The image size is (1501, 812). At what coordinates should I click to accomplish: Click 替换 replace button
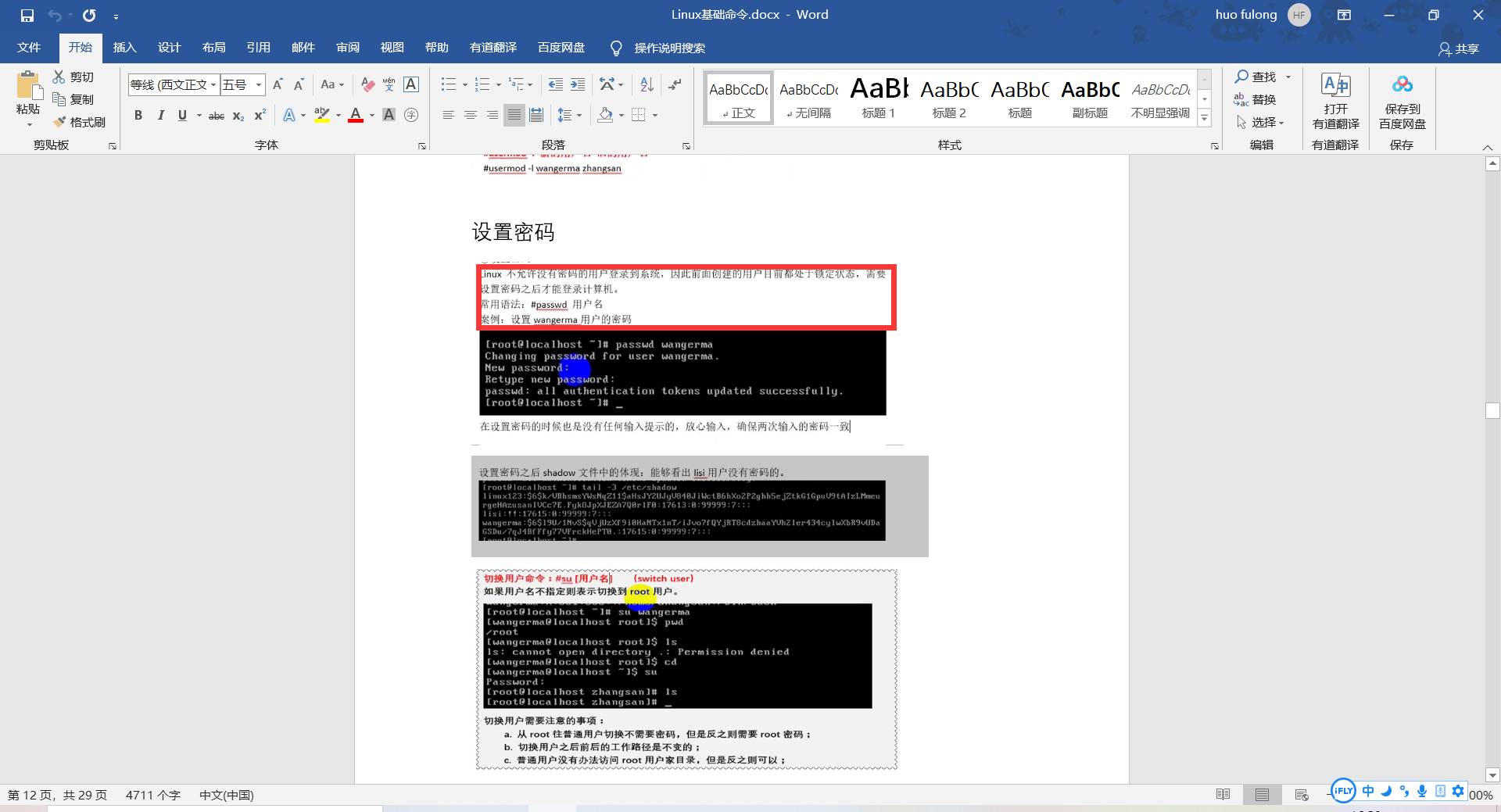[1255, 99]
